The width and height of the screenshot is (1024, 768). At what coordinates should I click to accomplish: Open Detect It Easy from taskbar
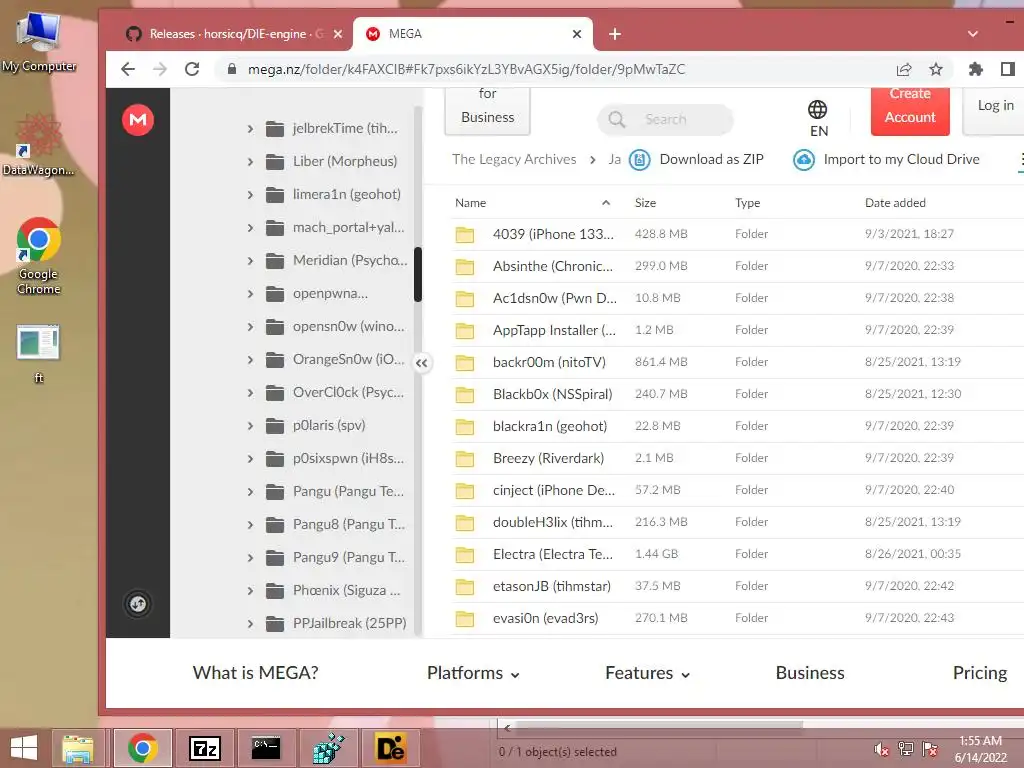[x=390, y=748]
